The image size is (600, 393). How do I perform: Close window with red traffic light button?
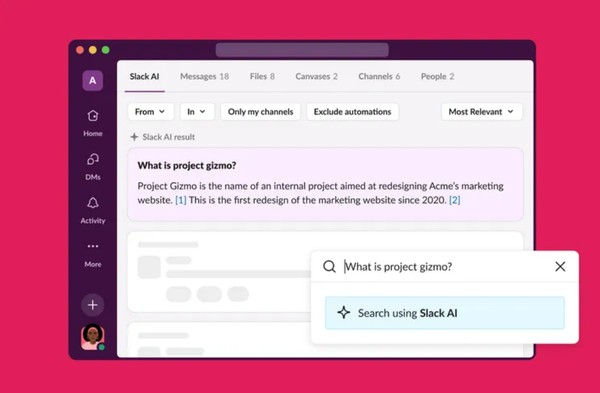click(80, 50)
